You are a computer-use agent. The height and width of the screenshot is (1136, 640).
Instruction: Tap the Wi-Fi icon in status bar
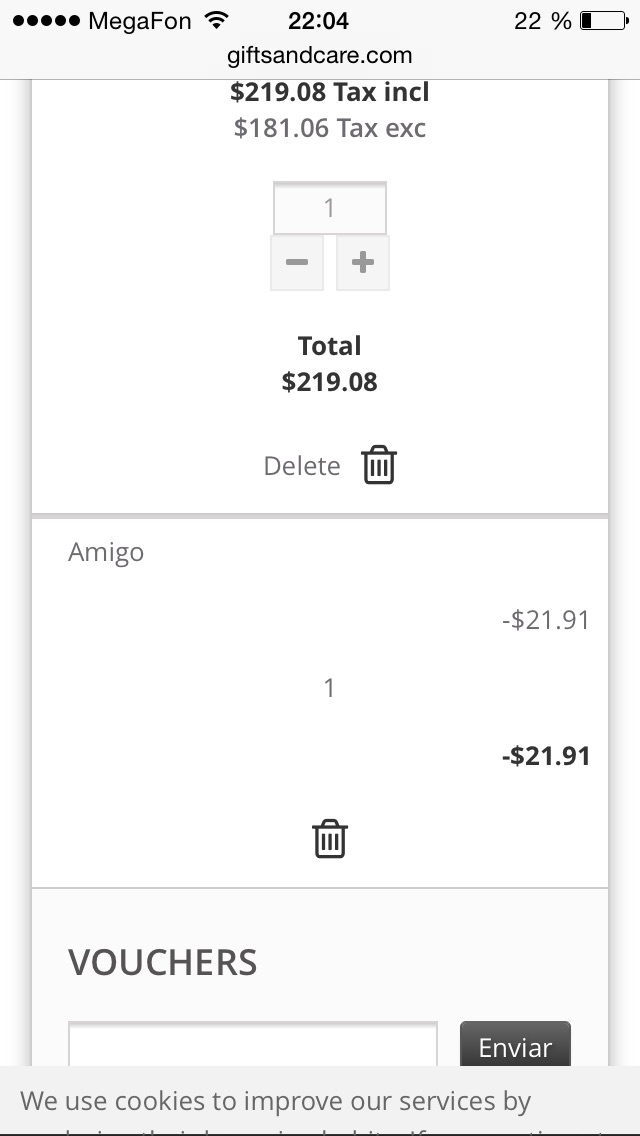[x=215, y=20]
